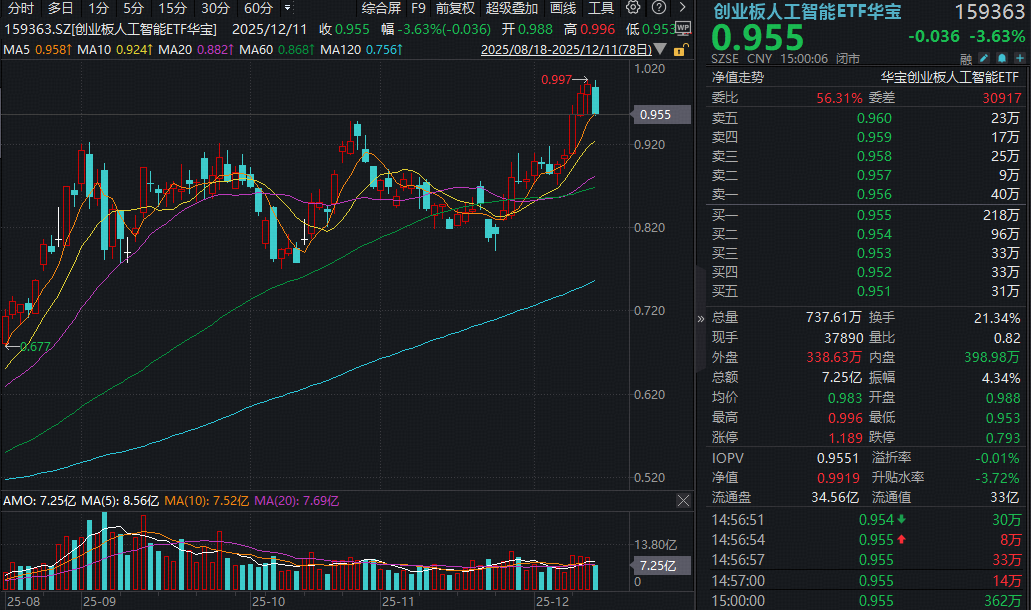Click the 0.955 price marker on axis

pyautogui.click(x=658, y=115)
